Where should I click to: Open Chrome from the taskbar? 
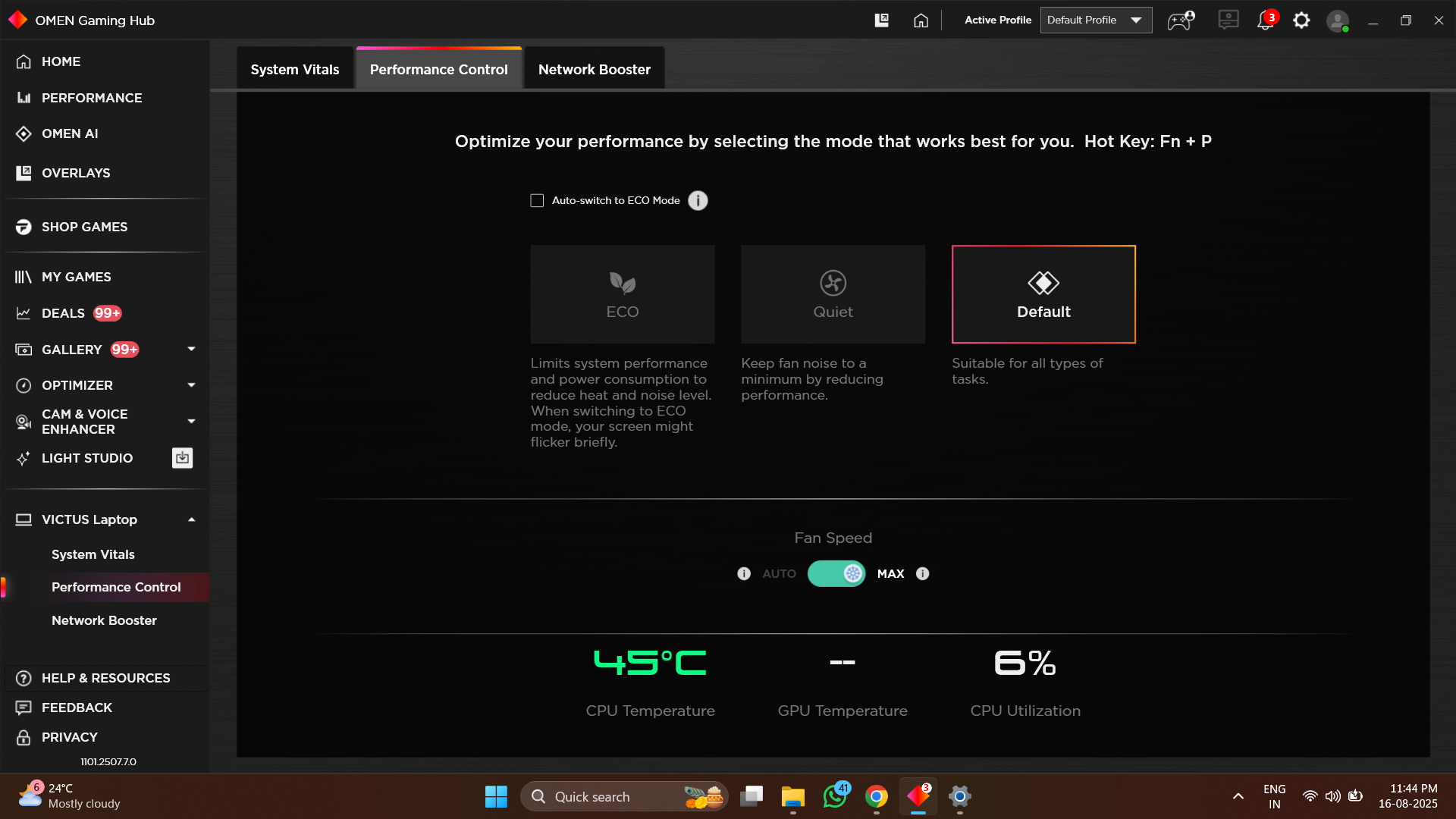(x=877, y=796)
